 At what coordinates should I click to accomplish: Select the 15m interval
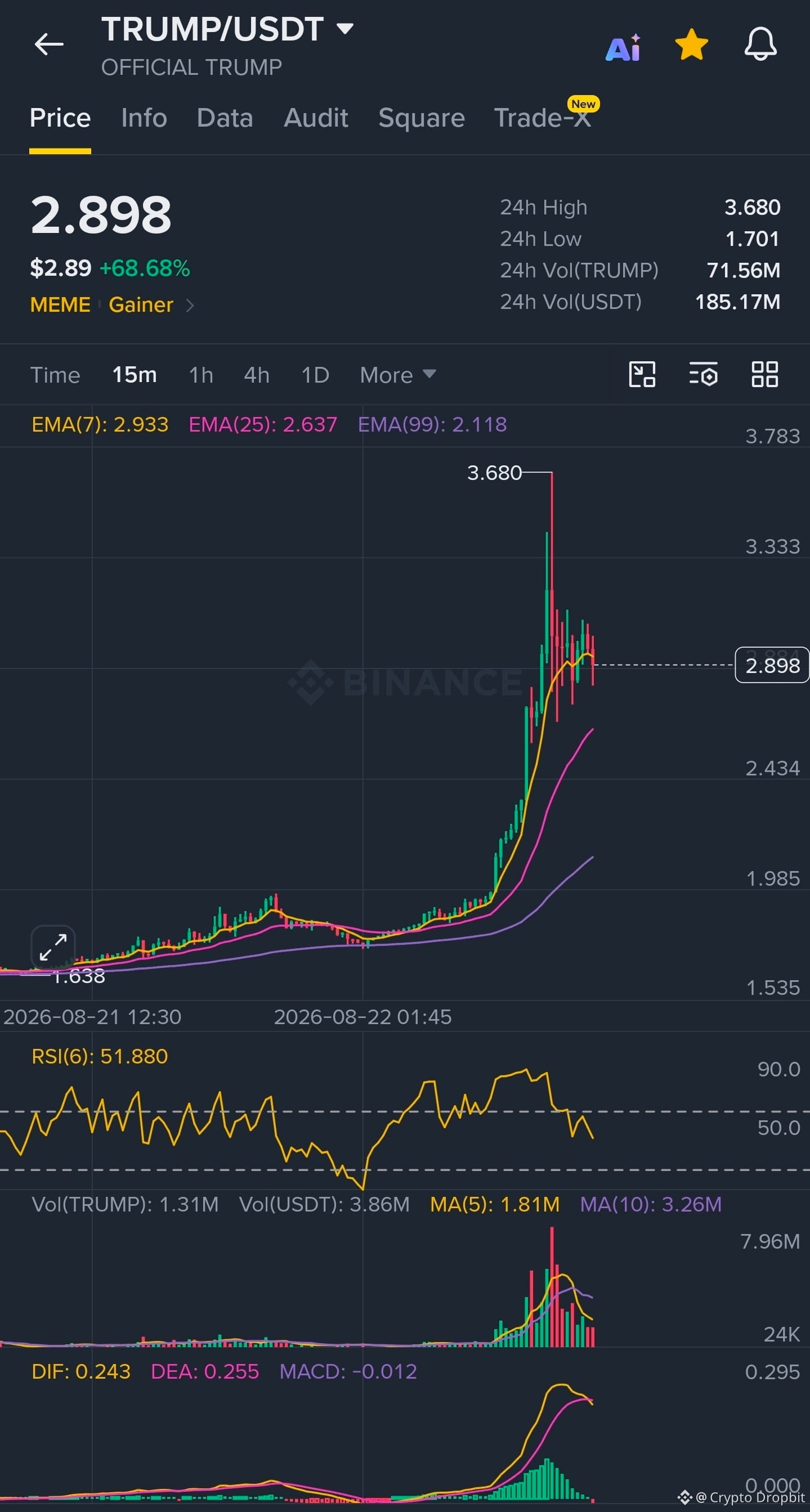(x=135, y=374)
